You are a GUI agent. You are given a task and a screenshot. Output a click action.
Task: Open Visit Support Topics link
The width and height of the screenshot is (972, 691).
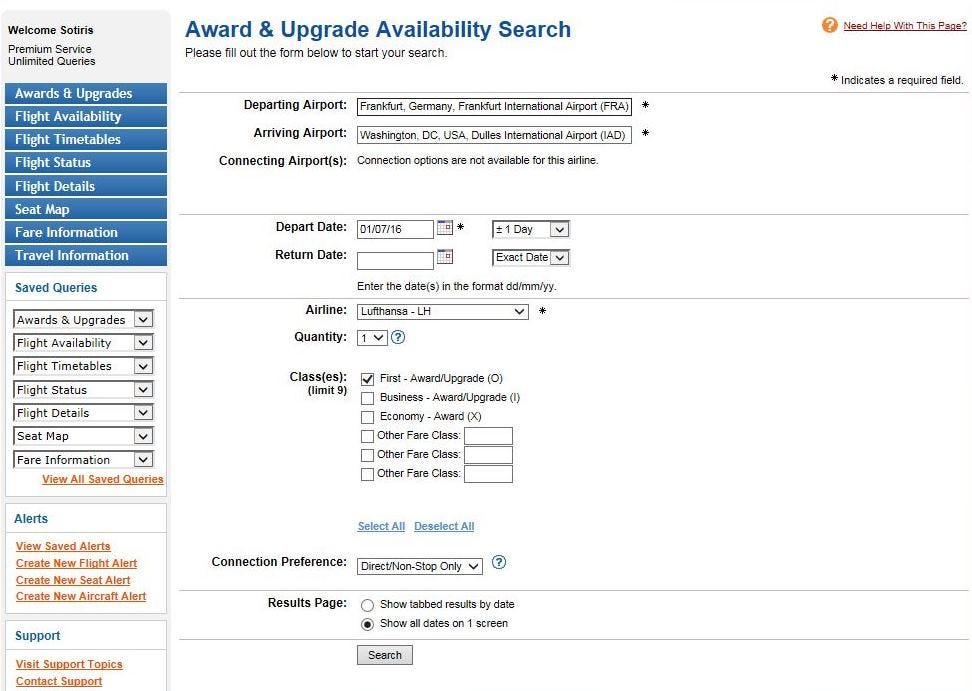click(69, 664)
